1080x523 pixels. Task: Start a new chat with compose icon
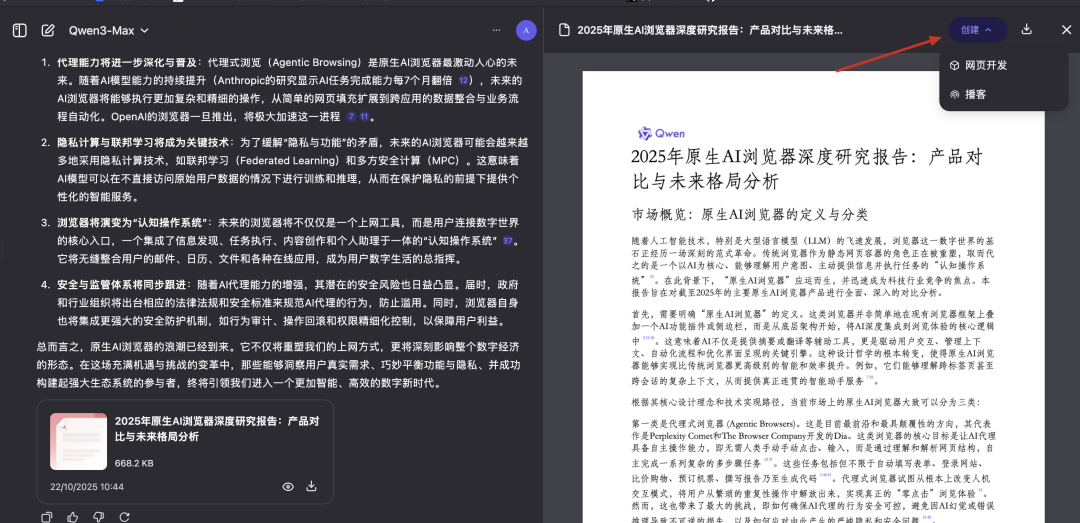(x=47, y=31)
